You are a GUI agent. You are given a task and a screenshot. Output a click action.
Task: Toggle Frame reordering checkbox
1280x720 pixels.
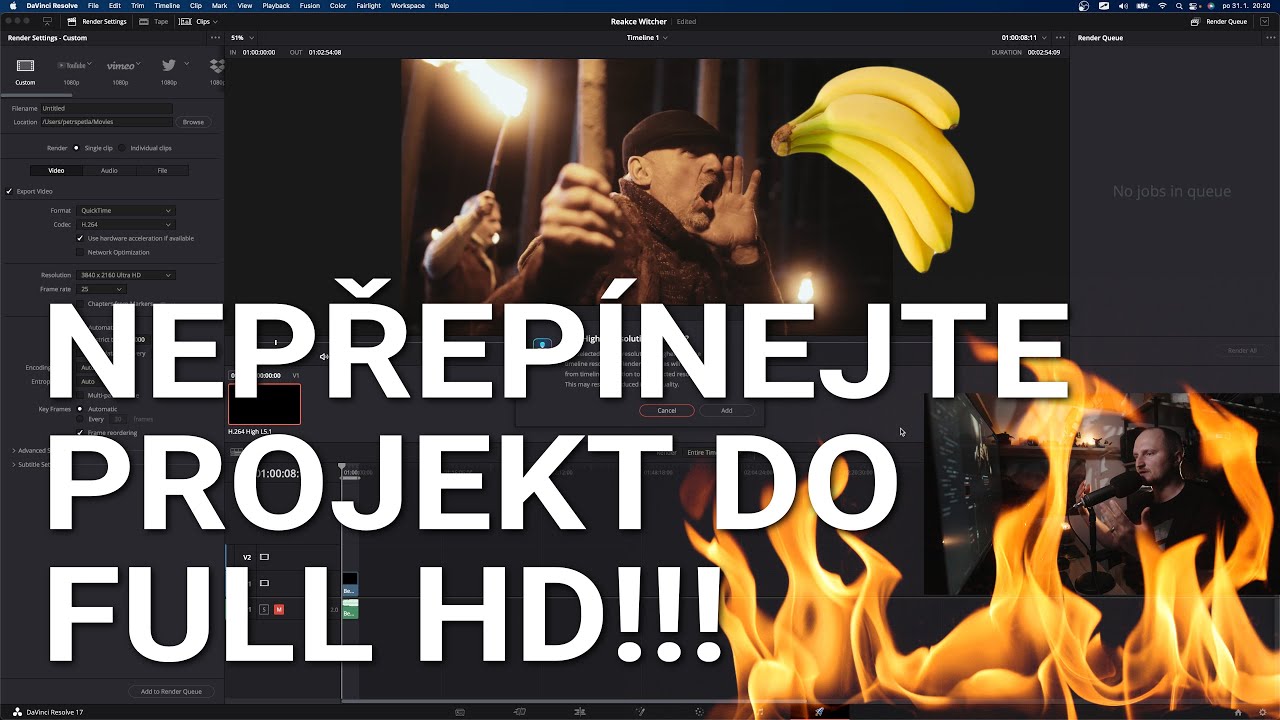pyautogui.click(x=80, y=433)
